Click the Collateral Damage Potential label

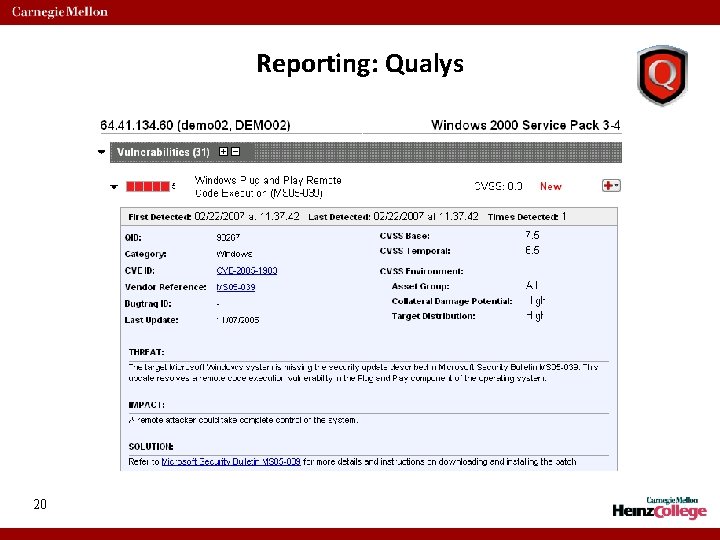[452, 301]
